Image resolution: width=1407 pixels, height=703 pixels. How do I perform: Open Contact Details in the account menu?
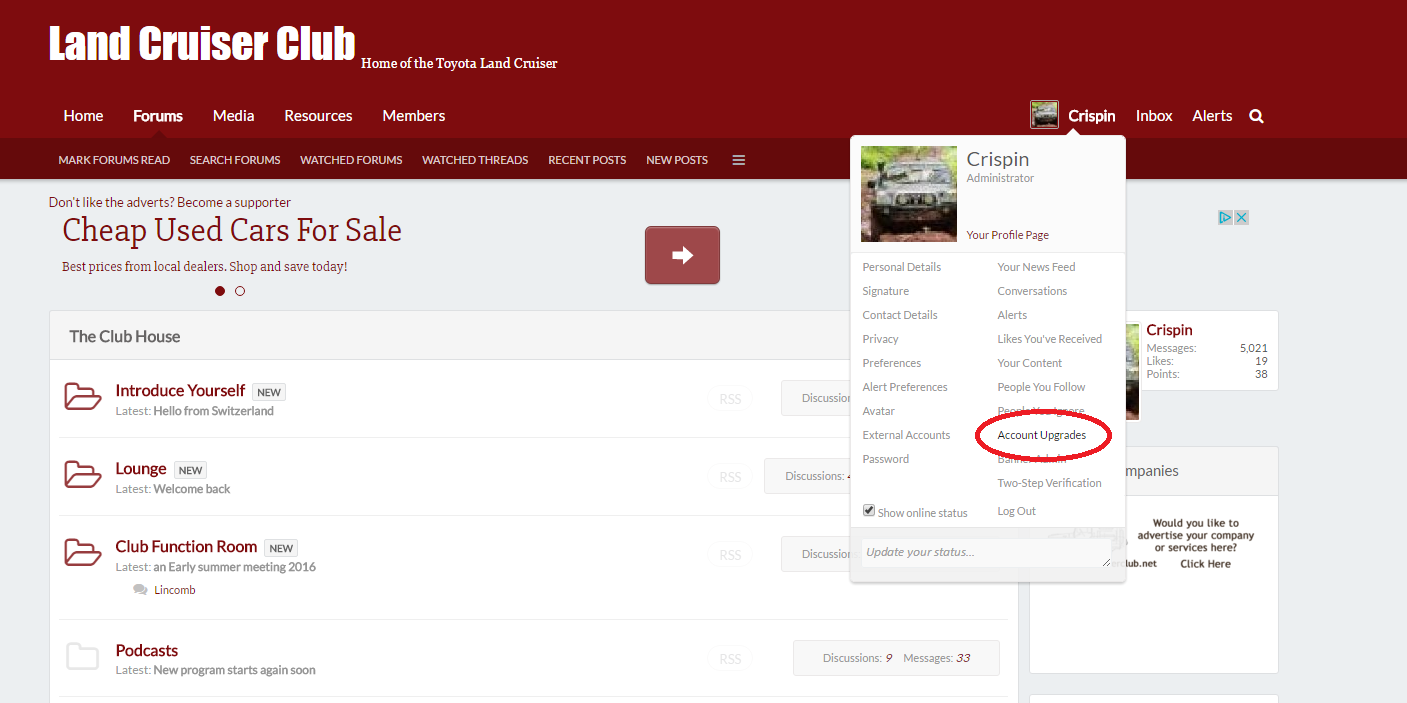coord(900,315)
